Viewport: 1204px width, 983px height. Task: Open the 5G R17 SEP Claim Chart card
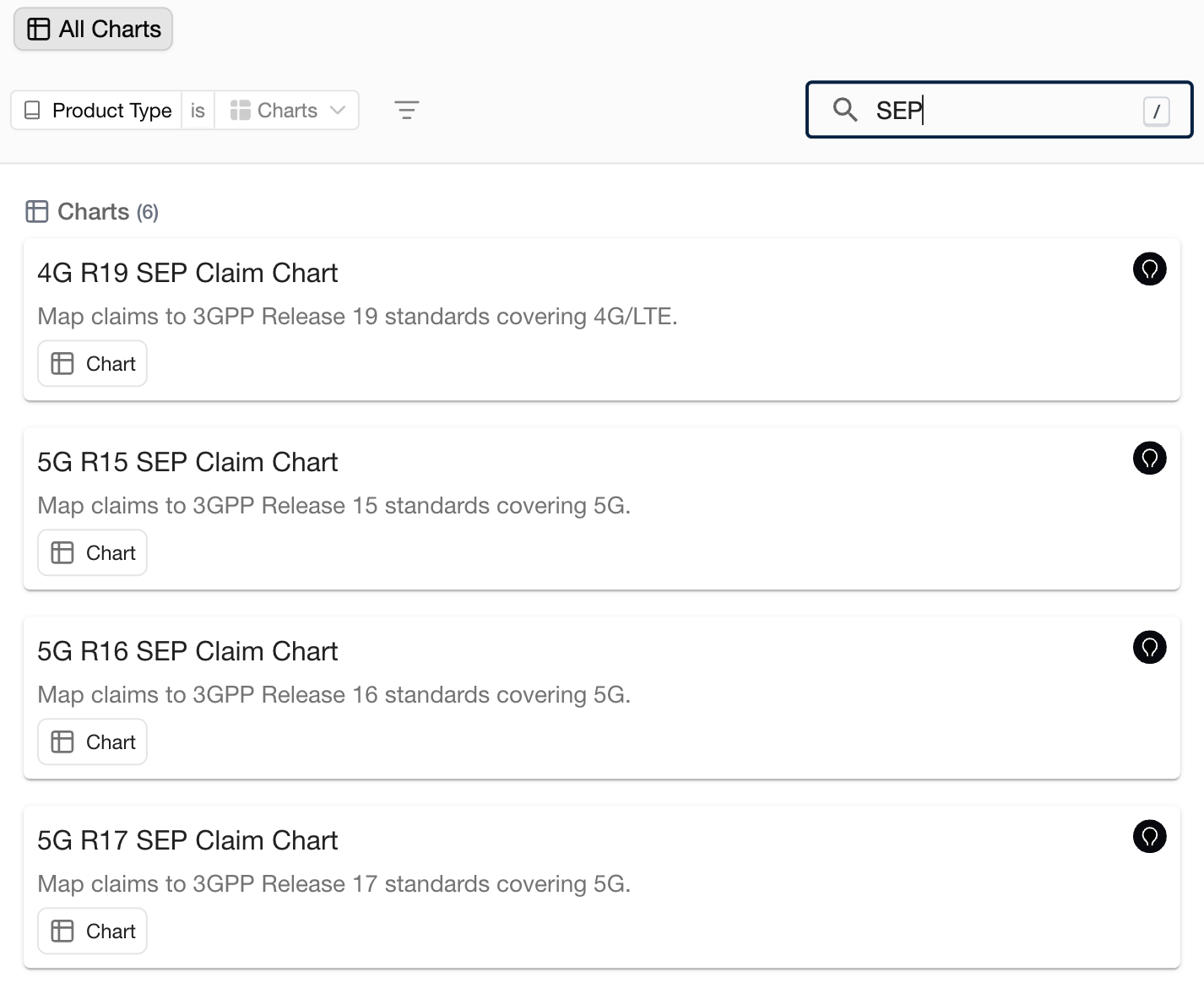(x=602, y=887)
